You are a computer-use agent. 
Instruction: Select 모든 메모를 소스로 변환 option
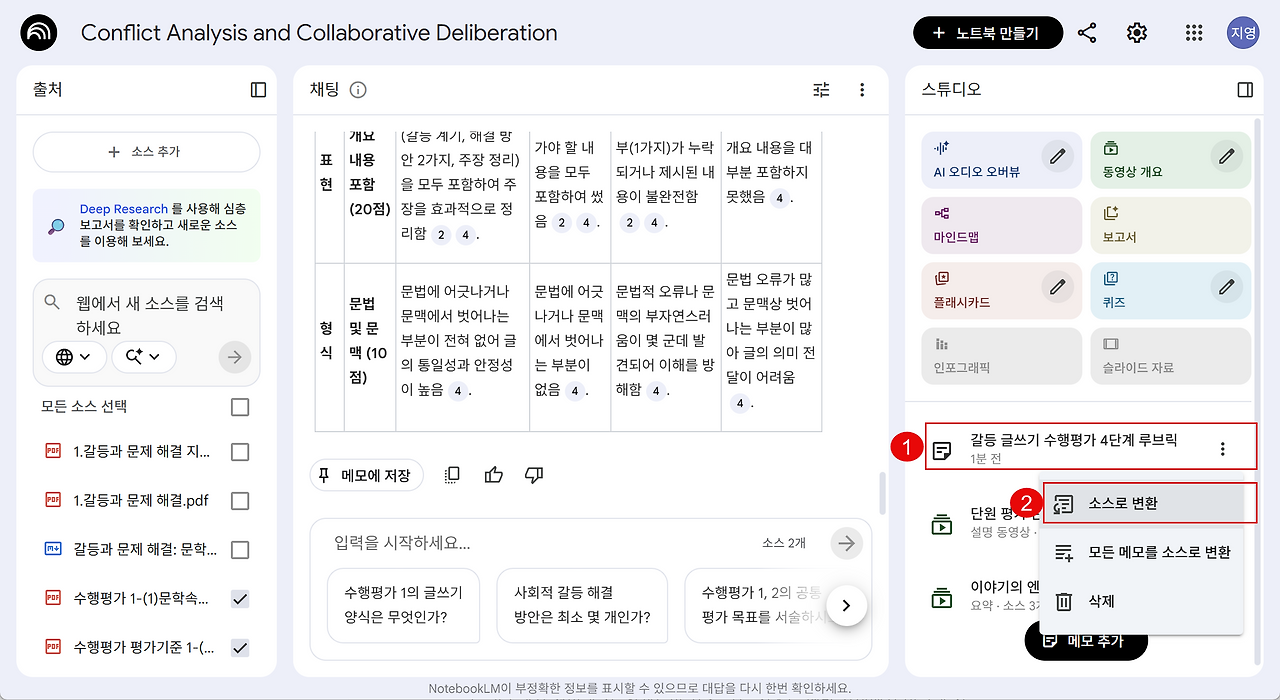(1143, 552)
